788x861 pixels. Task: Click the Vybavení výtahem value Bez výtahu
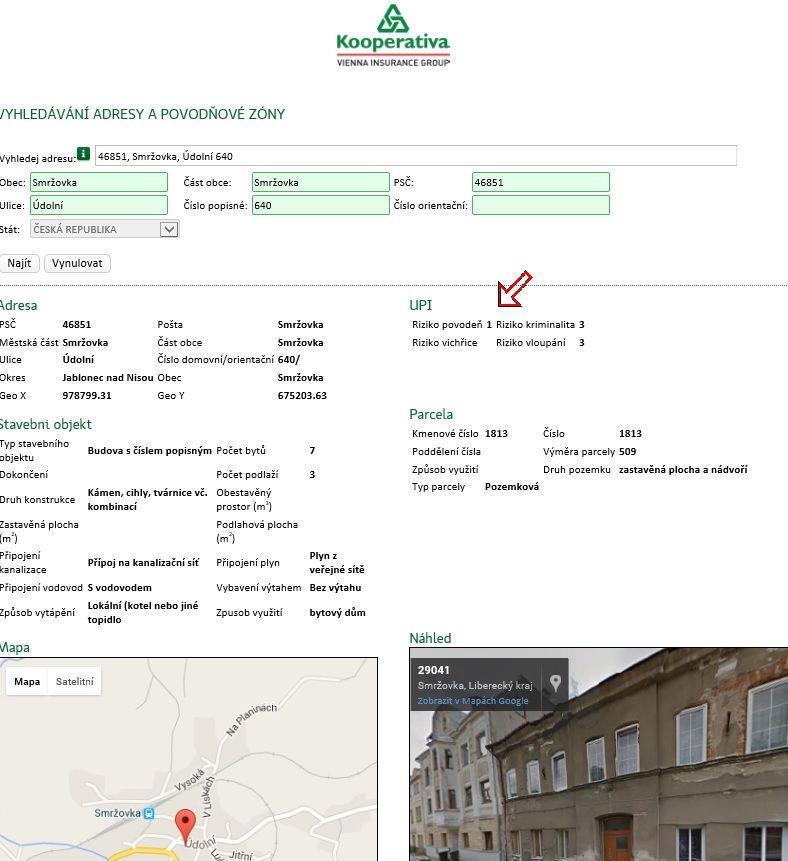[x=335, y=588]
